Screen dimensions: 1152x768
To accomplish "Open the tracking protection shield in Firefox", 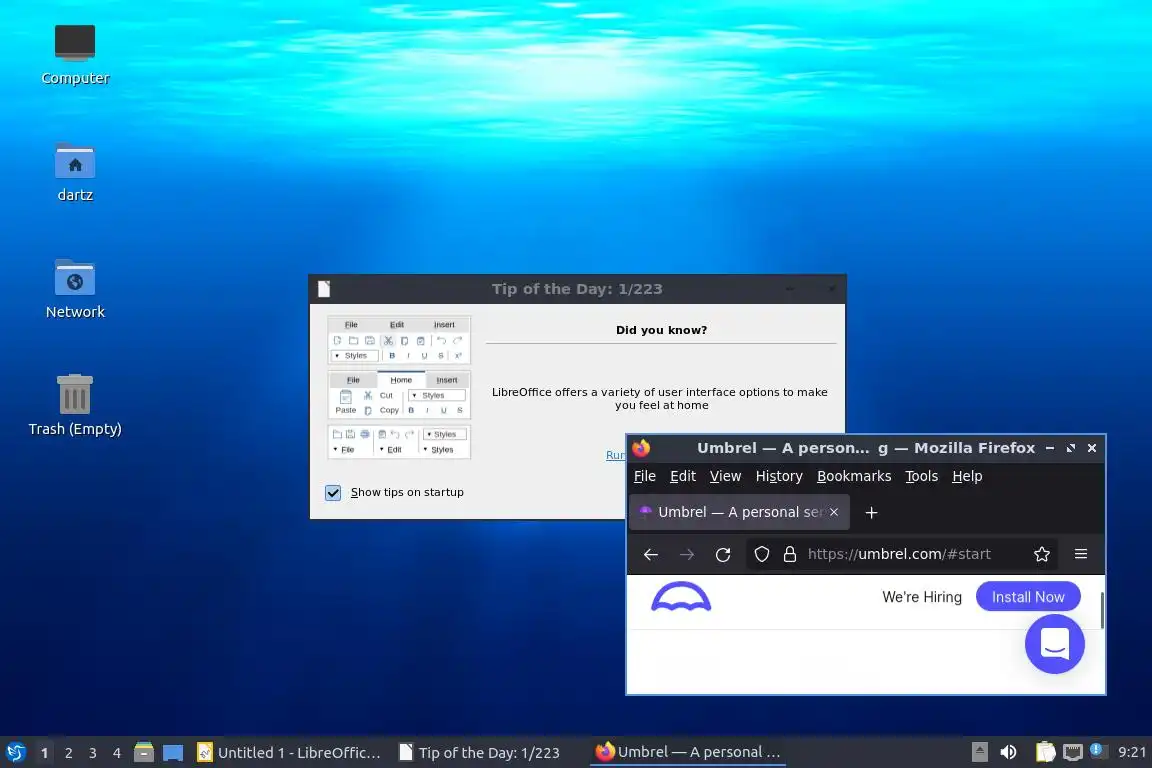I will pos(762,554).
